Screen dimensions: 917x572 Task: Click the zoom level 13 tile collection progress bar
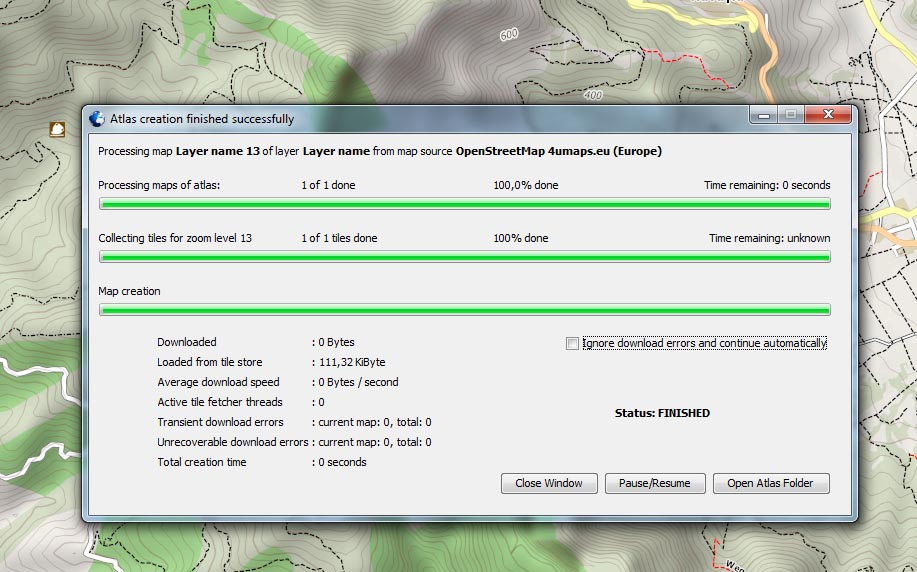464,257
